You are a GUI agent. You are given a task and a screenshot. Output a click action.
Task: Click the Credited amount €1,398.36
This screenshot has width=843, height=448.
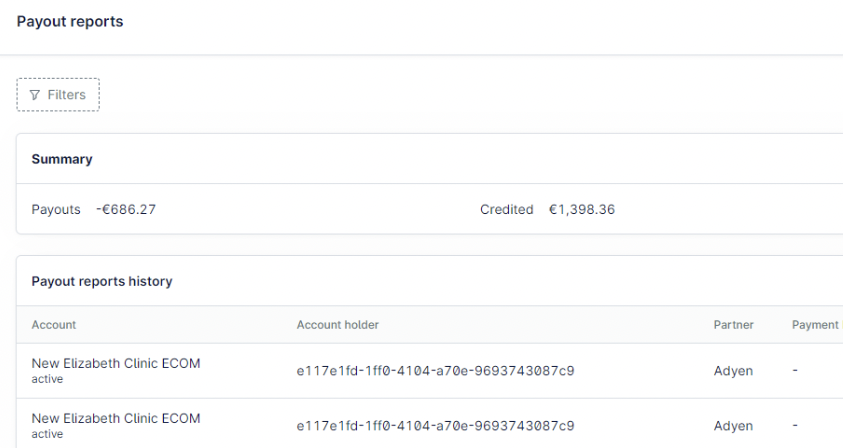tap(582, 209)
